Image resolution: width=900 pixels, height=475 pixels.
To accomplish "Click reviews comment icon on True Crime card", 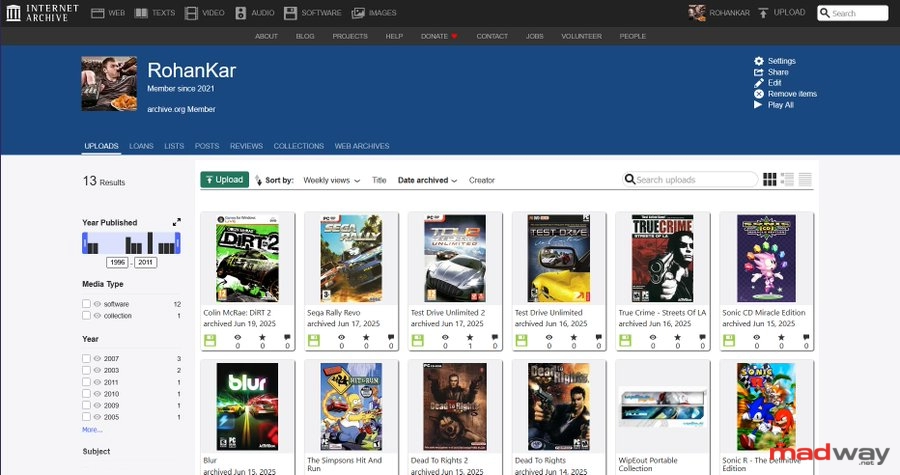I will click(703, 338).
